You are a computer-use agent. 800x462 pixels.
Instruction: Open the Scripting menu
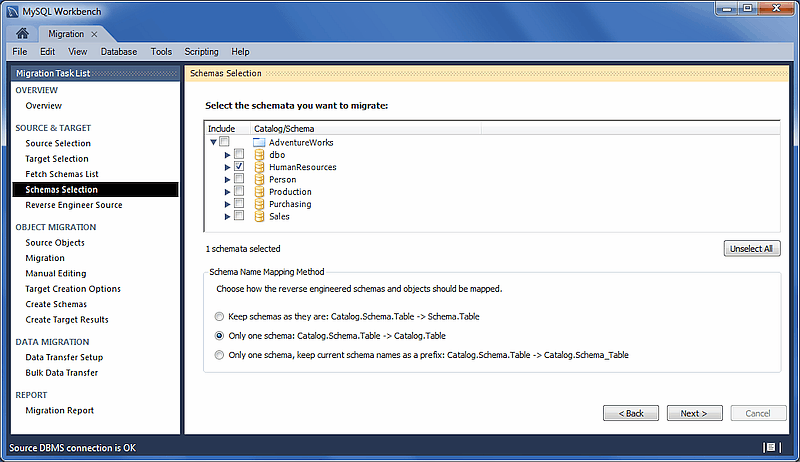(202, 52)
